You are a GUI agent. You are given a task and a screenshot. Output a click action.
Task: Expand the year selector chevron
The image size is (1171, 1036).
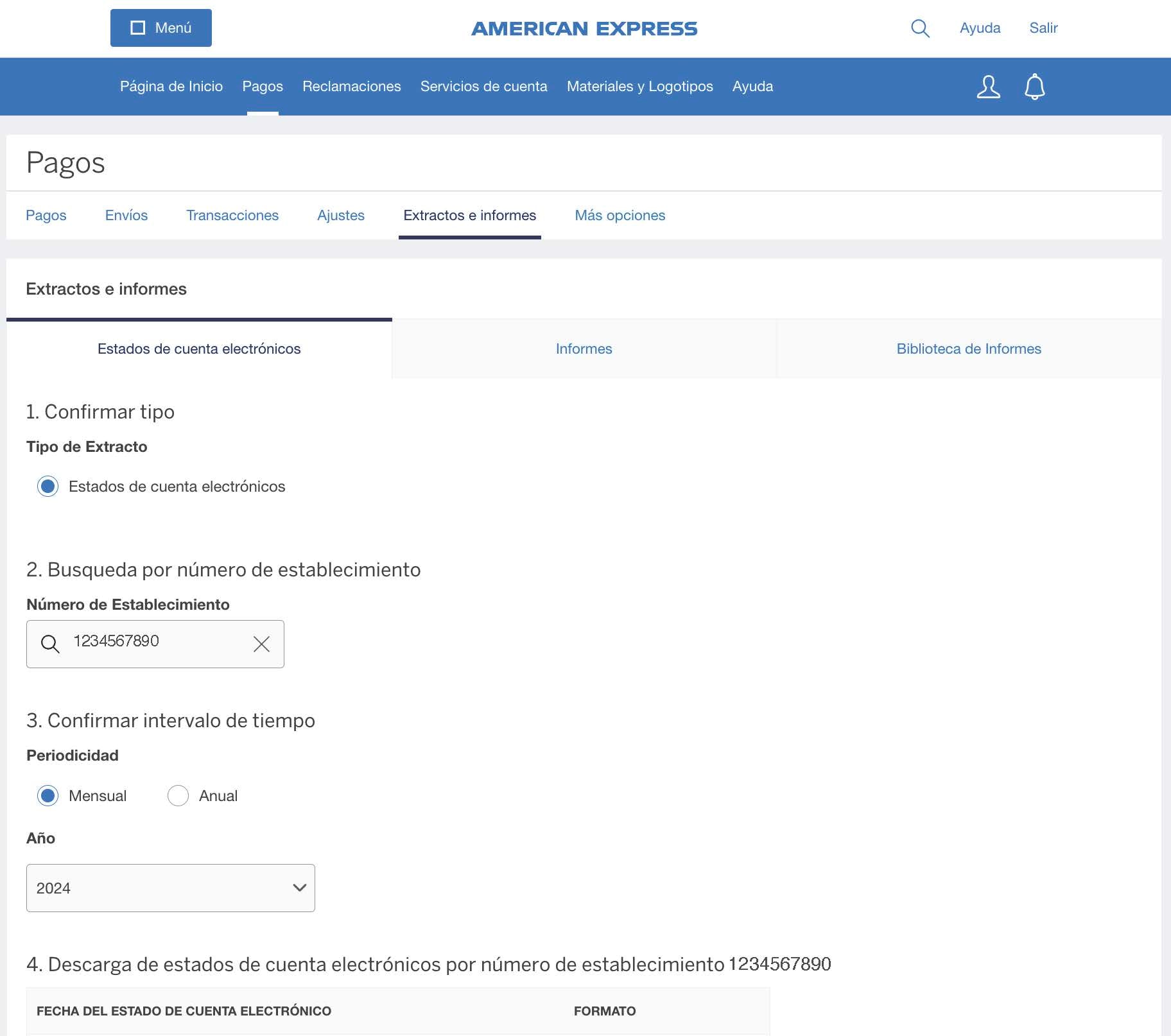pos(299,888)
